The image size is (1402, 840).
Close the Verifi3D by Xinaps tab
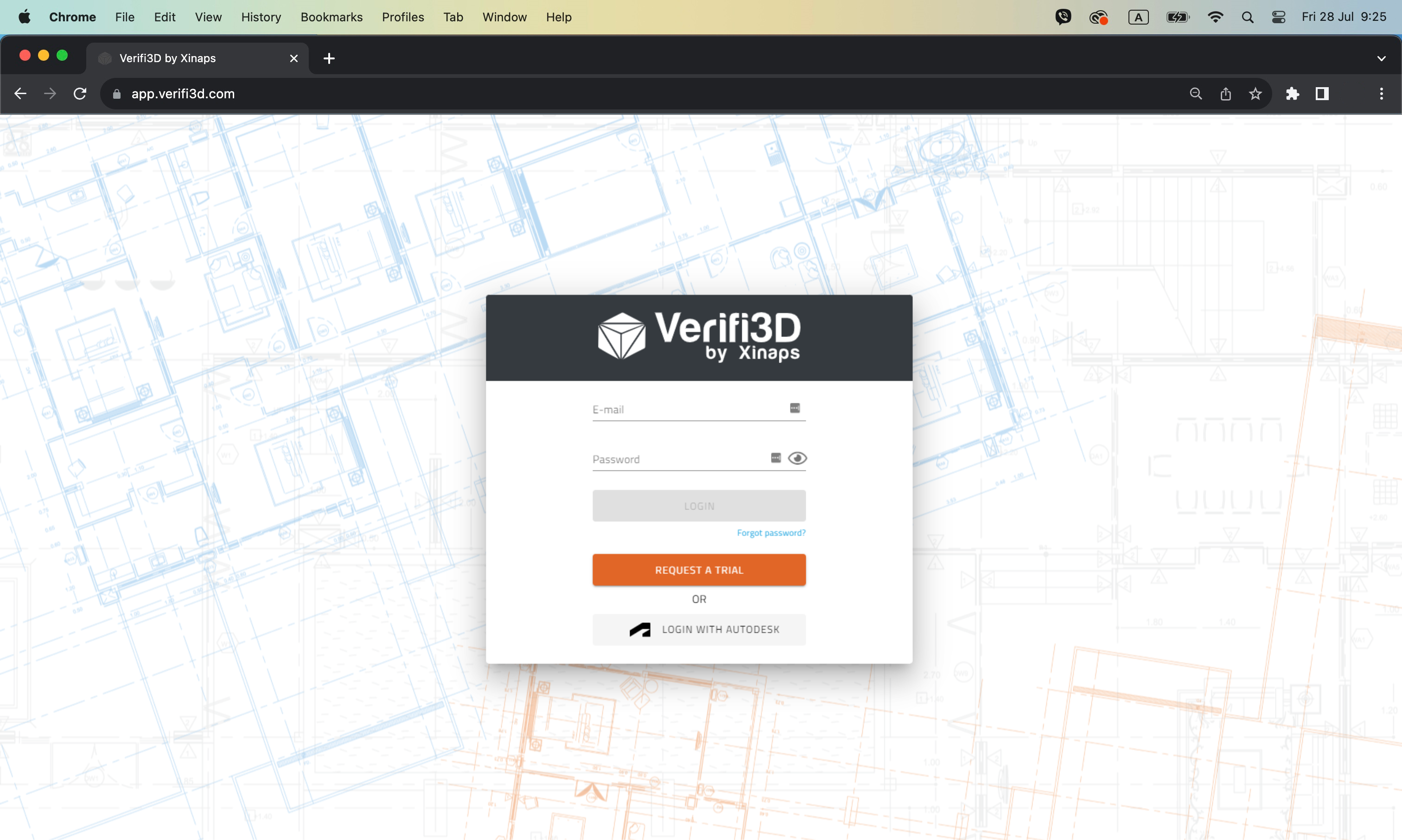coord(294,58)
